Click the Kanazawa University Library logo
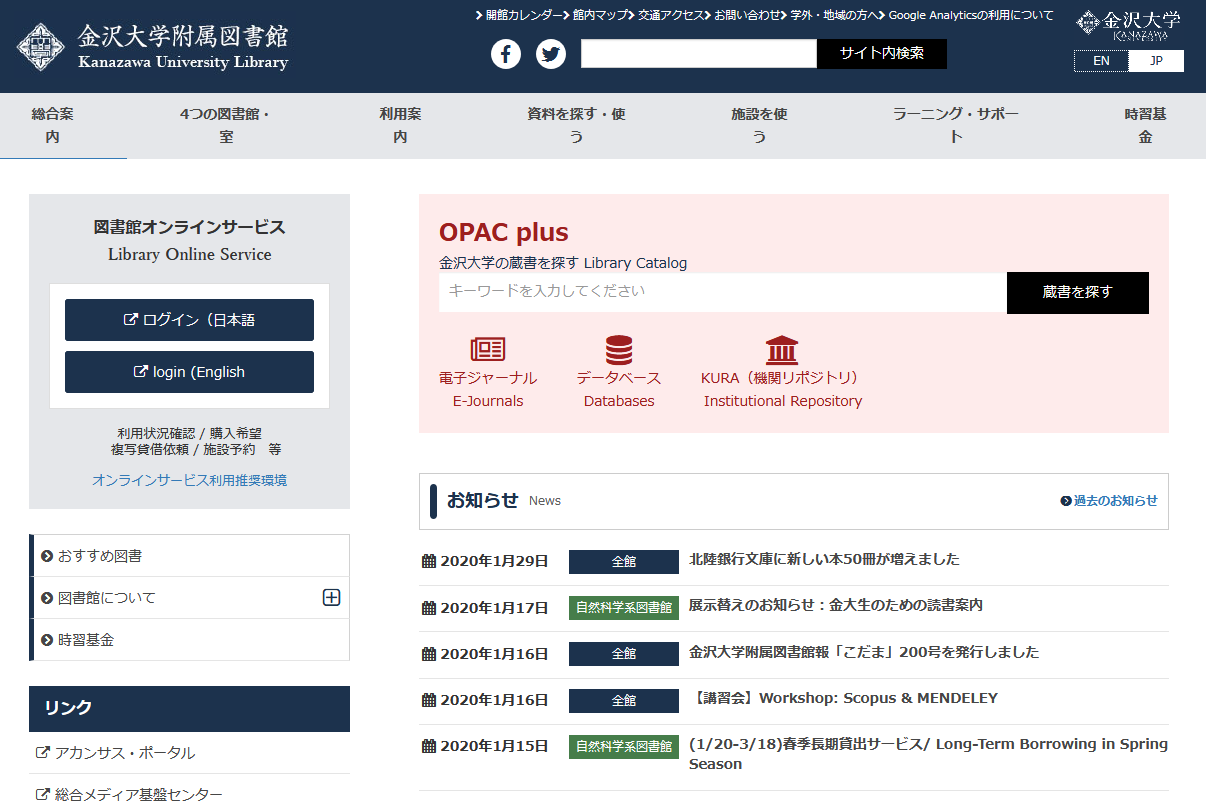Viewport: 1206px width, 806px height. (x=153, y=48)
